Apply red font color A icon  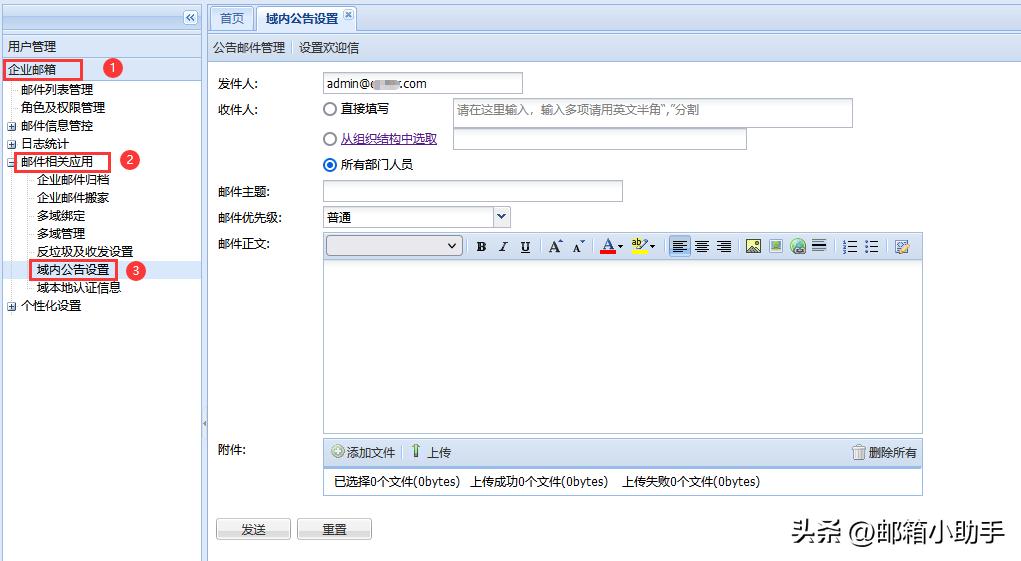(x=608, y=246)
